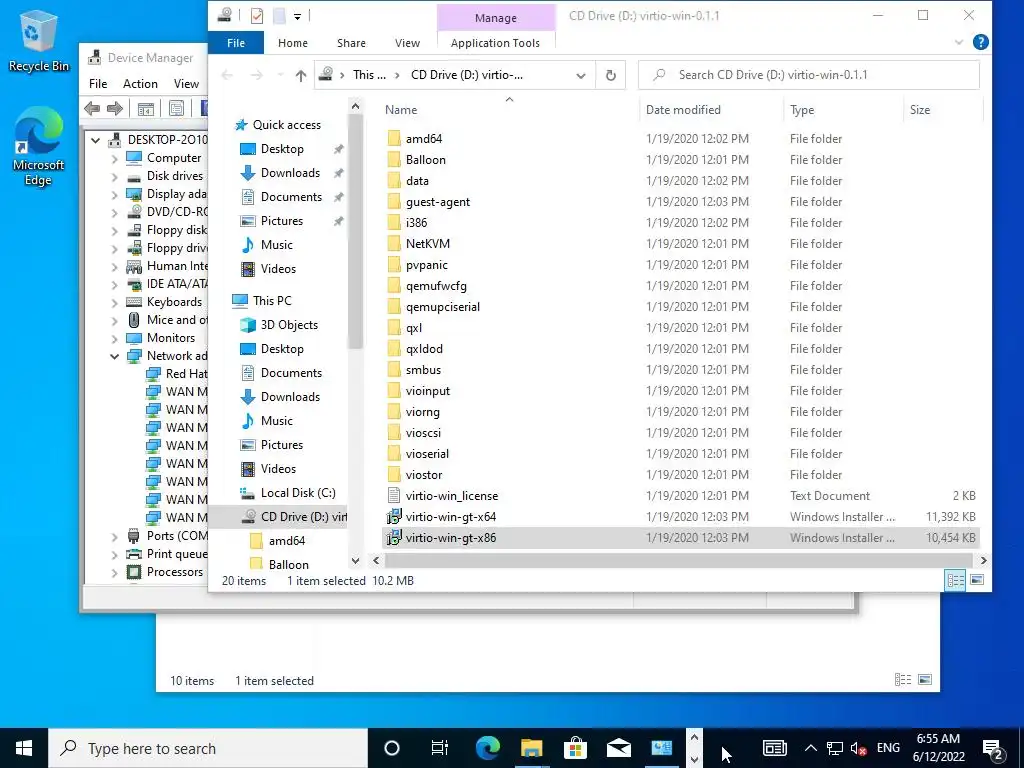The height and width of the screenshot is (768, 1024).
Task: Click the ENG language indicator in tray
Action: [x=888, y=748]
